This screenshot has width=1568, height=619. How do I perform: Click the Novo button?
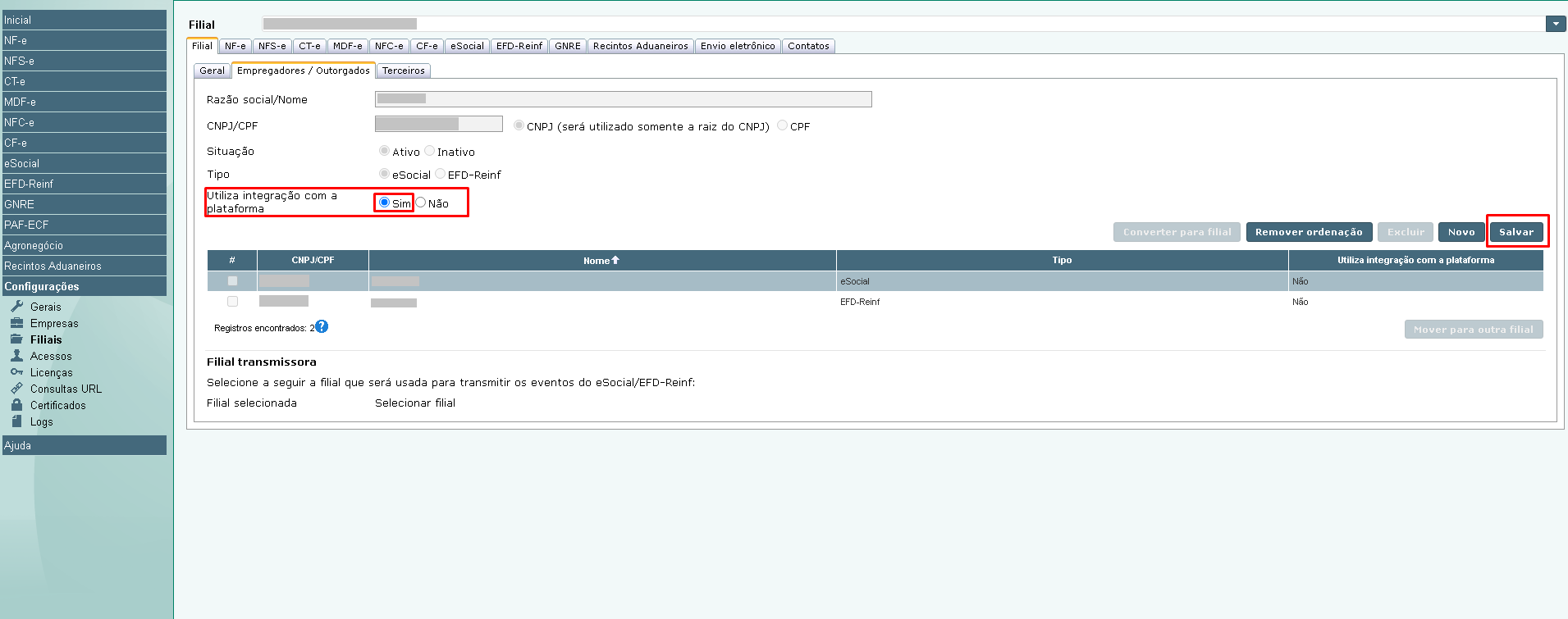point(1461,232)
